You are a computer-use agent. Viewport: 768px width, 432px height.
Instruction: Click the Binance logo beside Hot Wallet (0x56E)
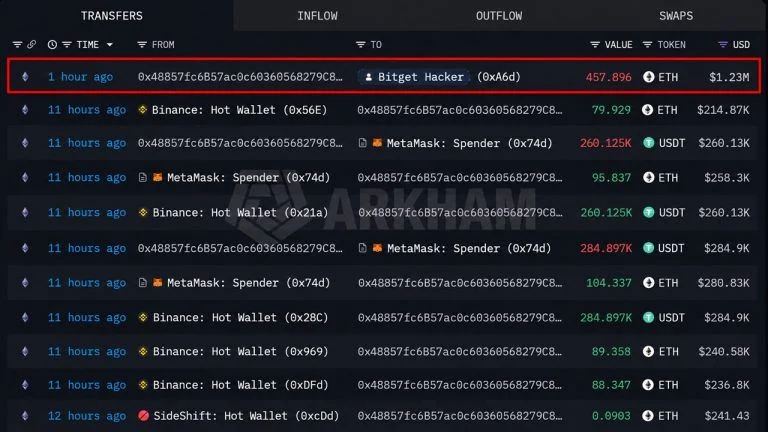[143, 110]
